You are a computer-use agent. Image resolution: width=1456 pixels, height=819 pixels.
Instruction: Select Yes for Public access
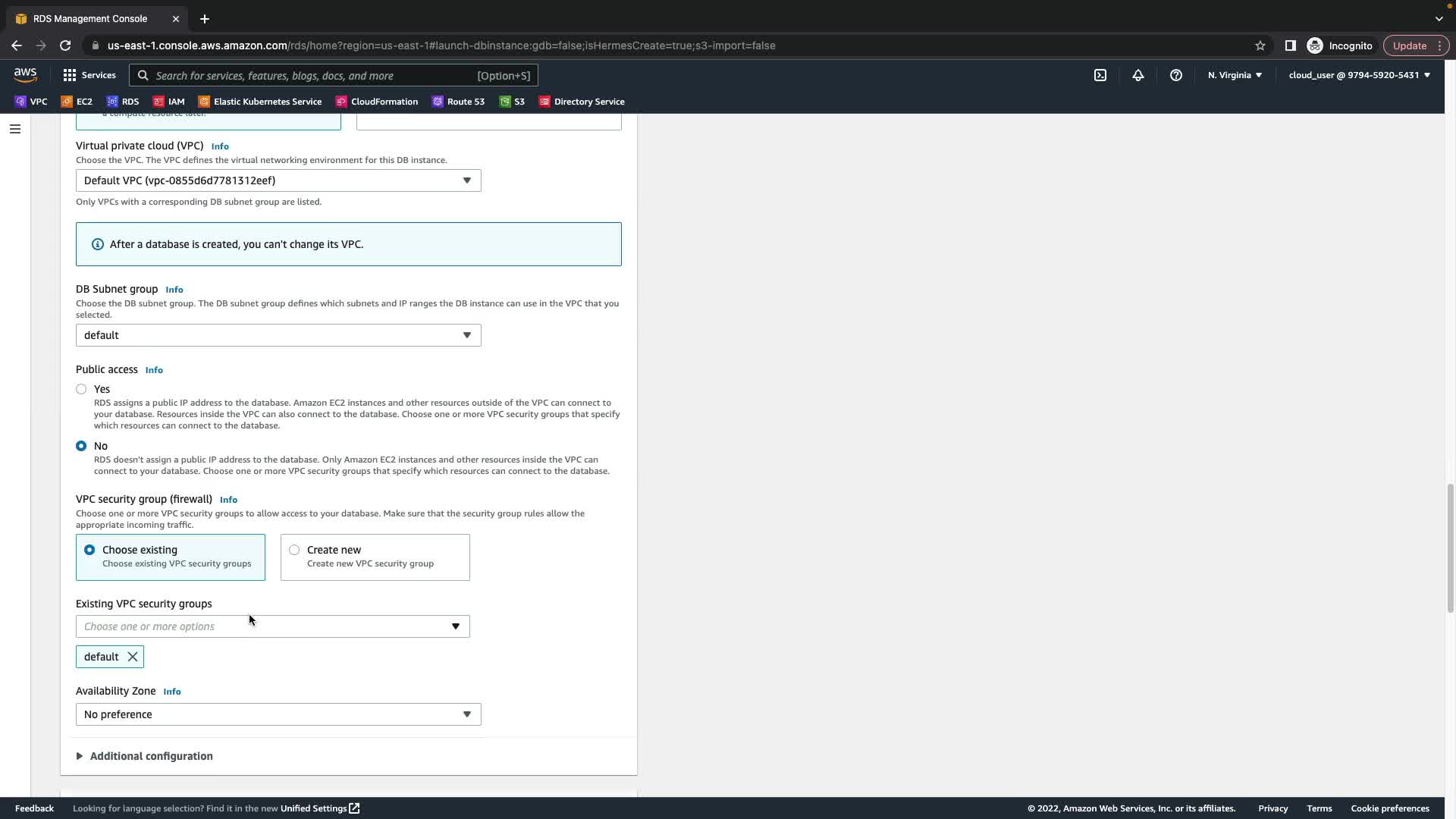[x=81, y=389]
